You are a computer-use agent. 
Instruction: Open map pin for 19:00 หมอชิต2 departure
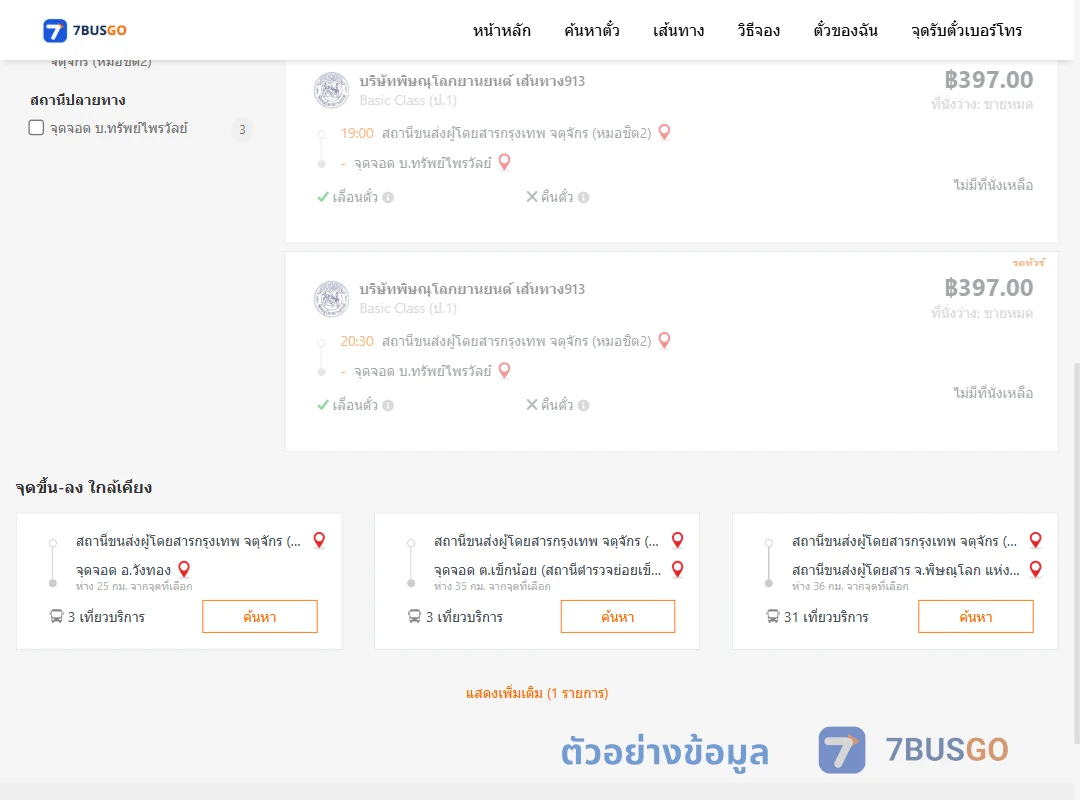click(664, 132)
